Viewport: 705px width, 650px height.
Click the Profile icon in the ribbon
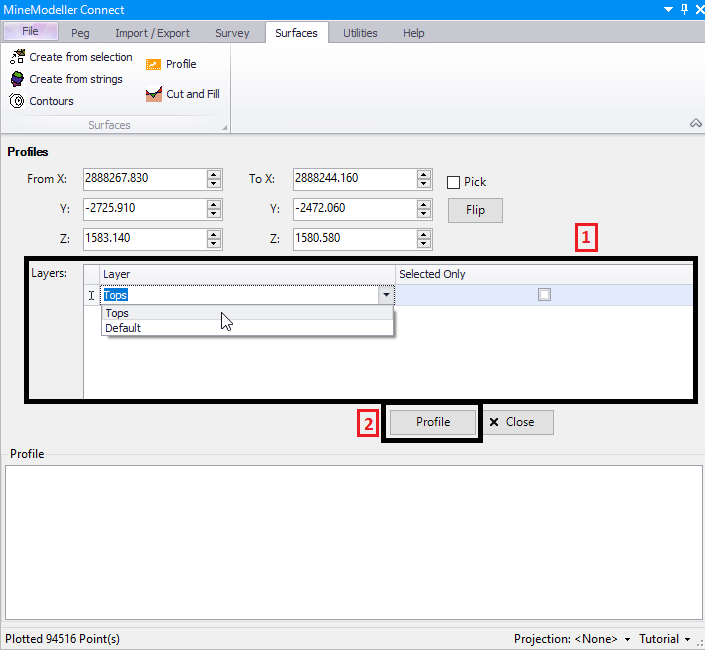coord(153,64)
